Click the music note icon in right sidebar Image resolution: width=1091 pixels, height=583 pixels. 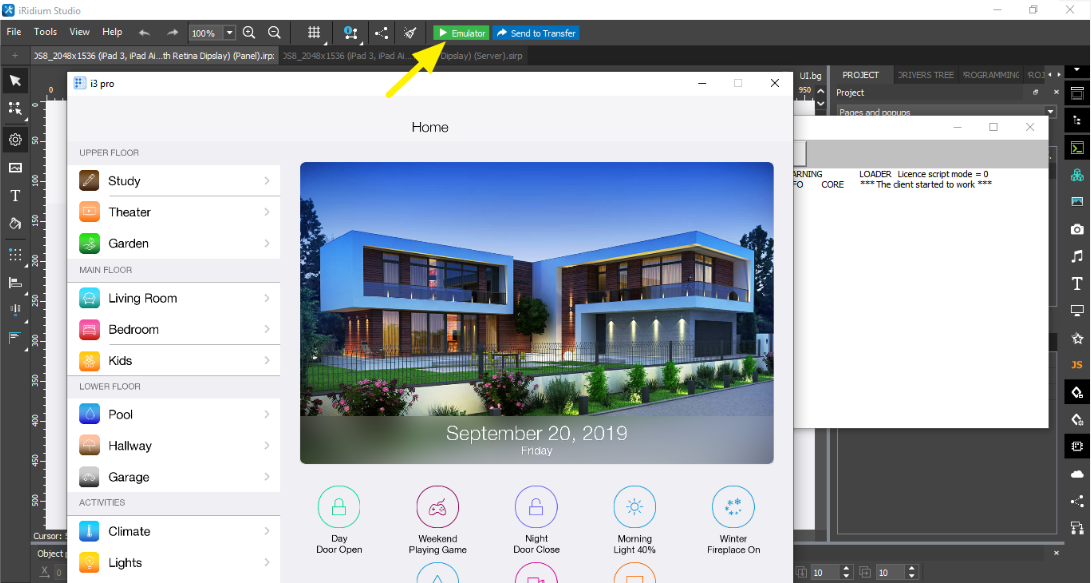tap(1077, 256)
